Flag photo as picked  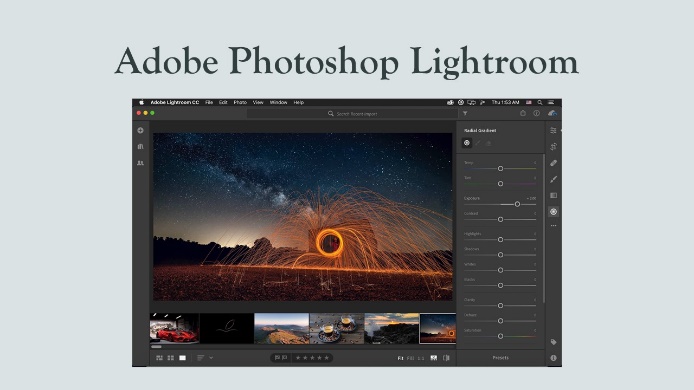pos(277,358)
